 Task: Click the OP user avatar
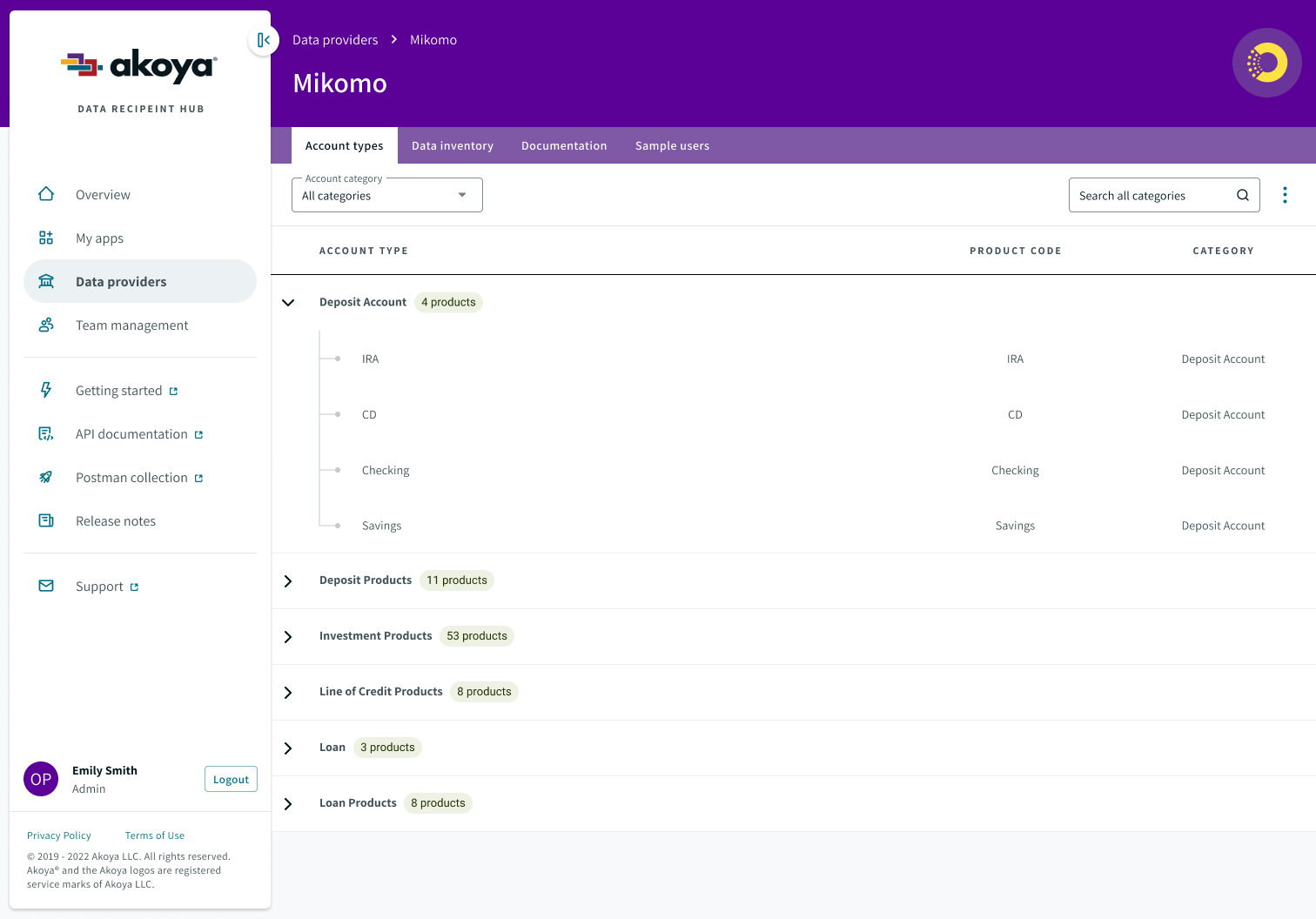coord(41,779)
